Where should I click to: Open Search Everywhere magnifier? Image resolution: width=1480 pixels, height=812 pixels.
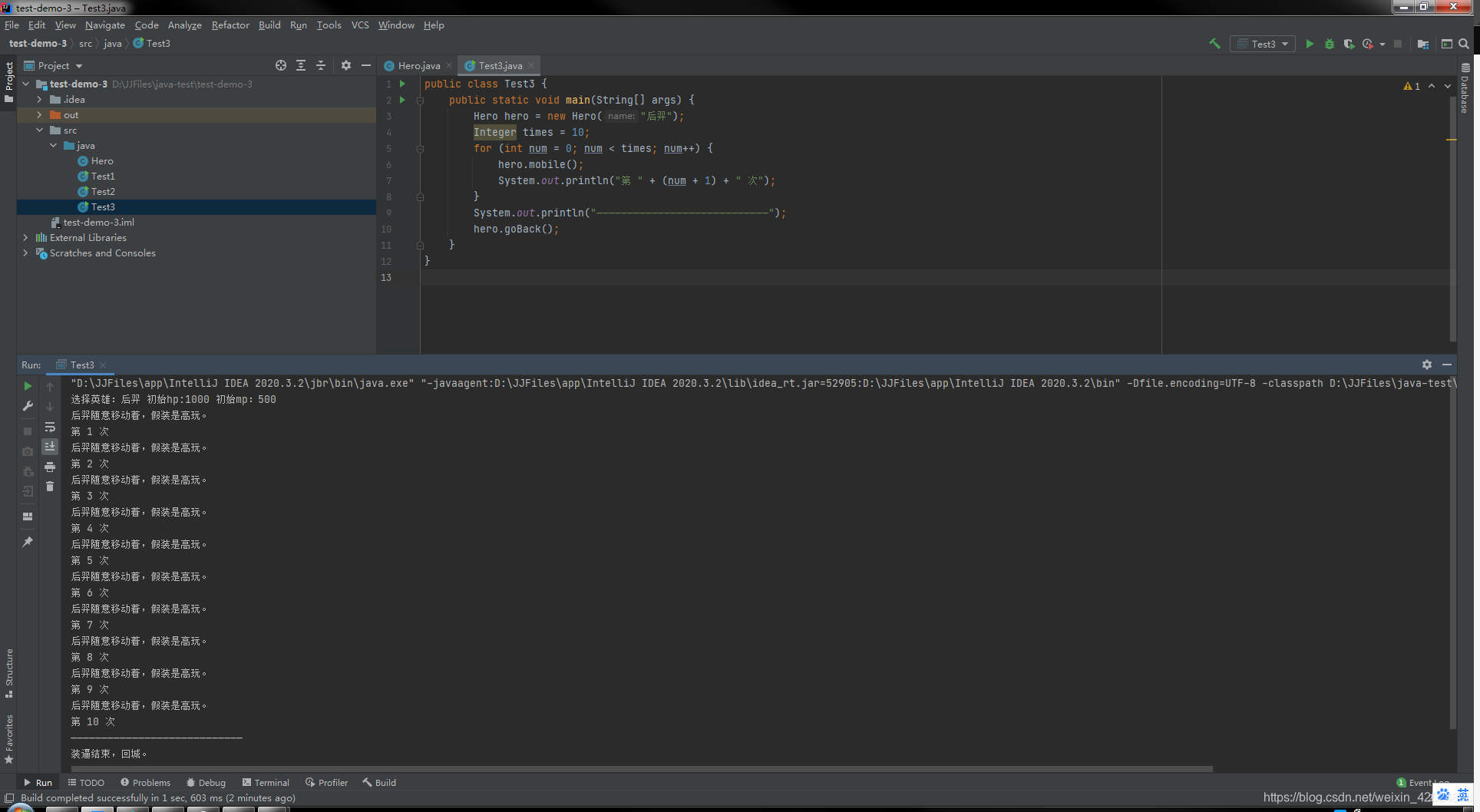tap(1464, 44)
